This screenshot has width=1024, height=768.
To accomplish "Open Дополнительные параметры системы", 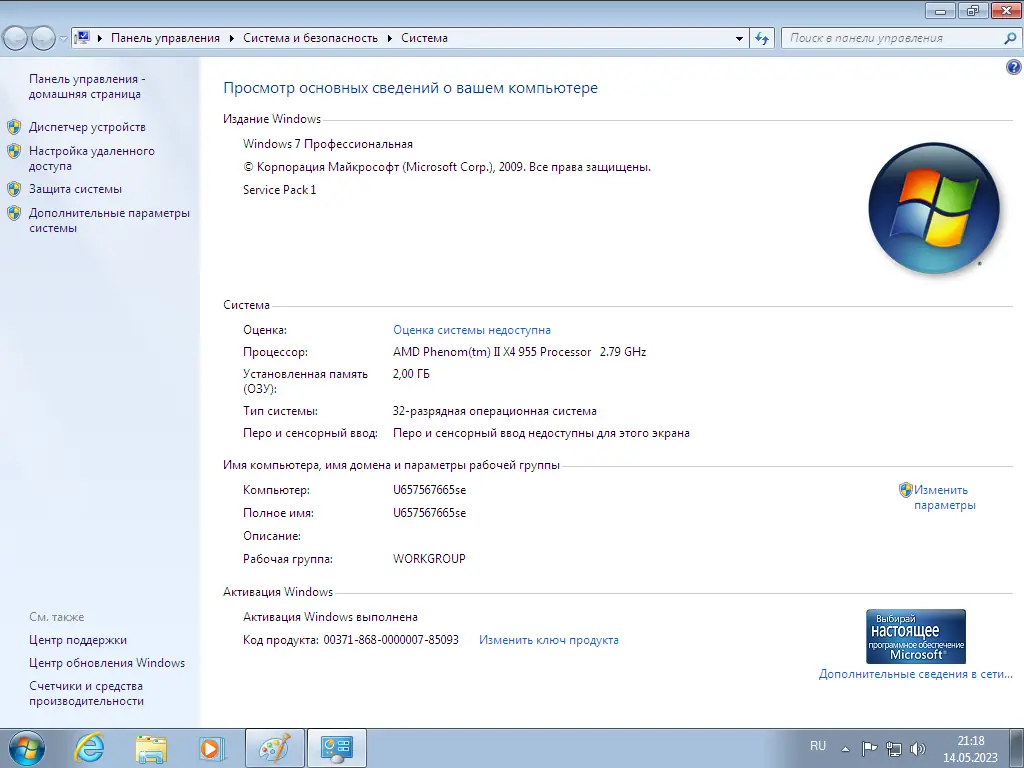I will coord(109,220).
